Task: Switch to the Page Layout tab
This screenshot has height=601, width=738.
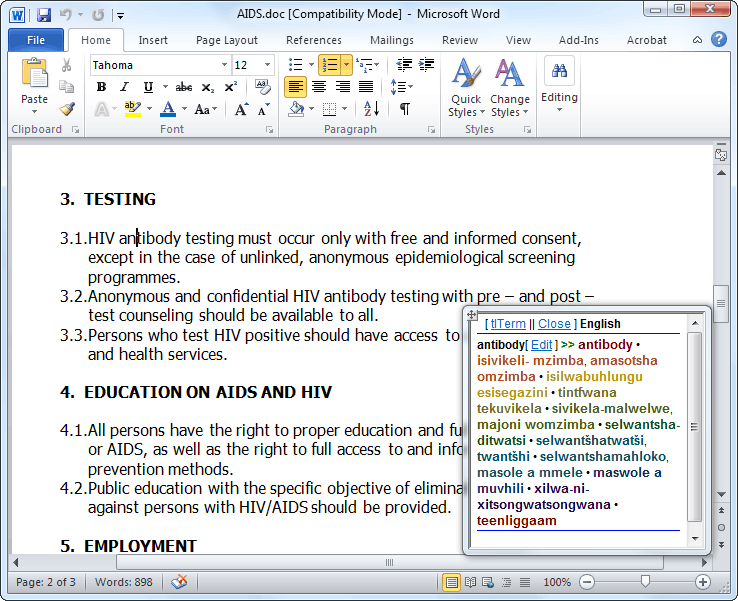Action: click(227, 40)
